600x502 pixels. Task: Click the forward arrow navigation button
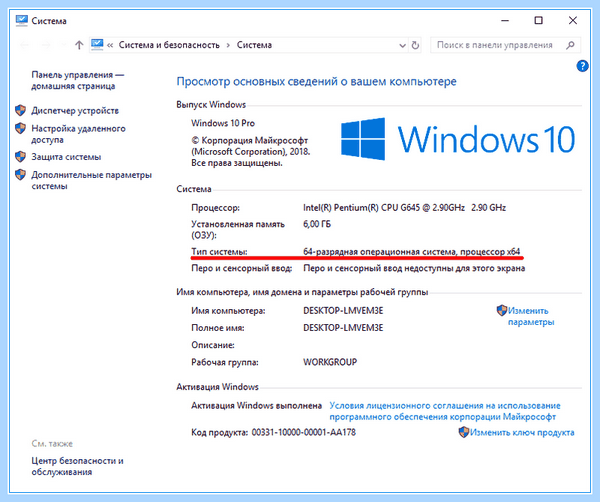point(46,45)
